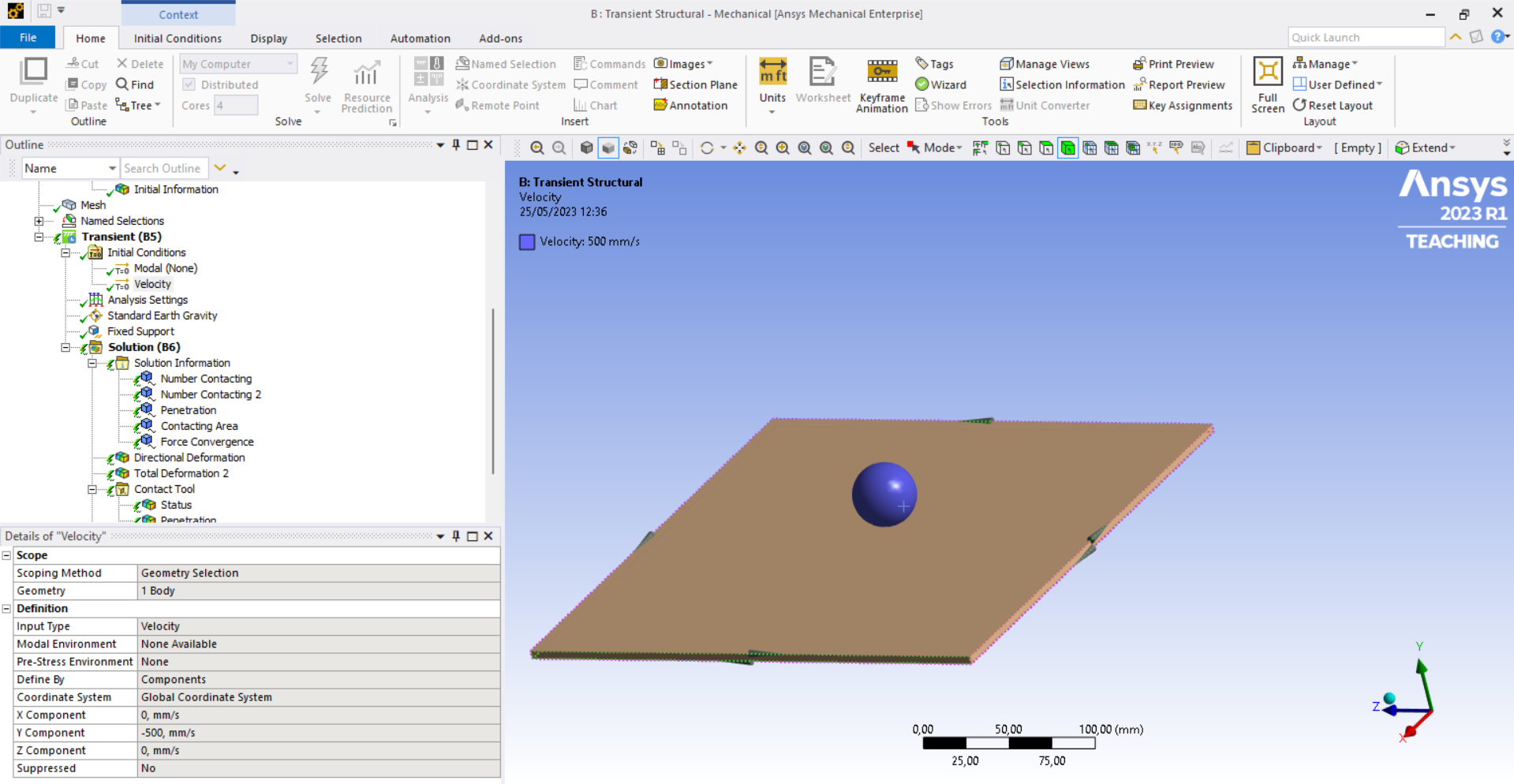Click the Solve lightning icon

click(x=319, y=71)
